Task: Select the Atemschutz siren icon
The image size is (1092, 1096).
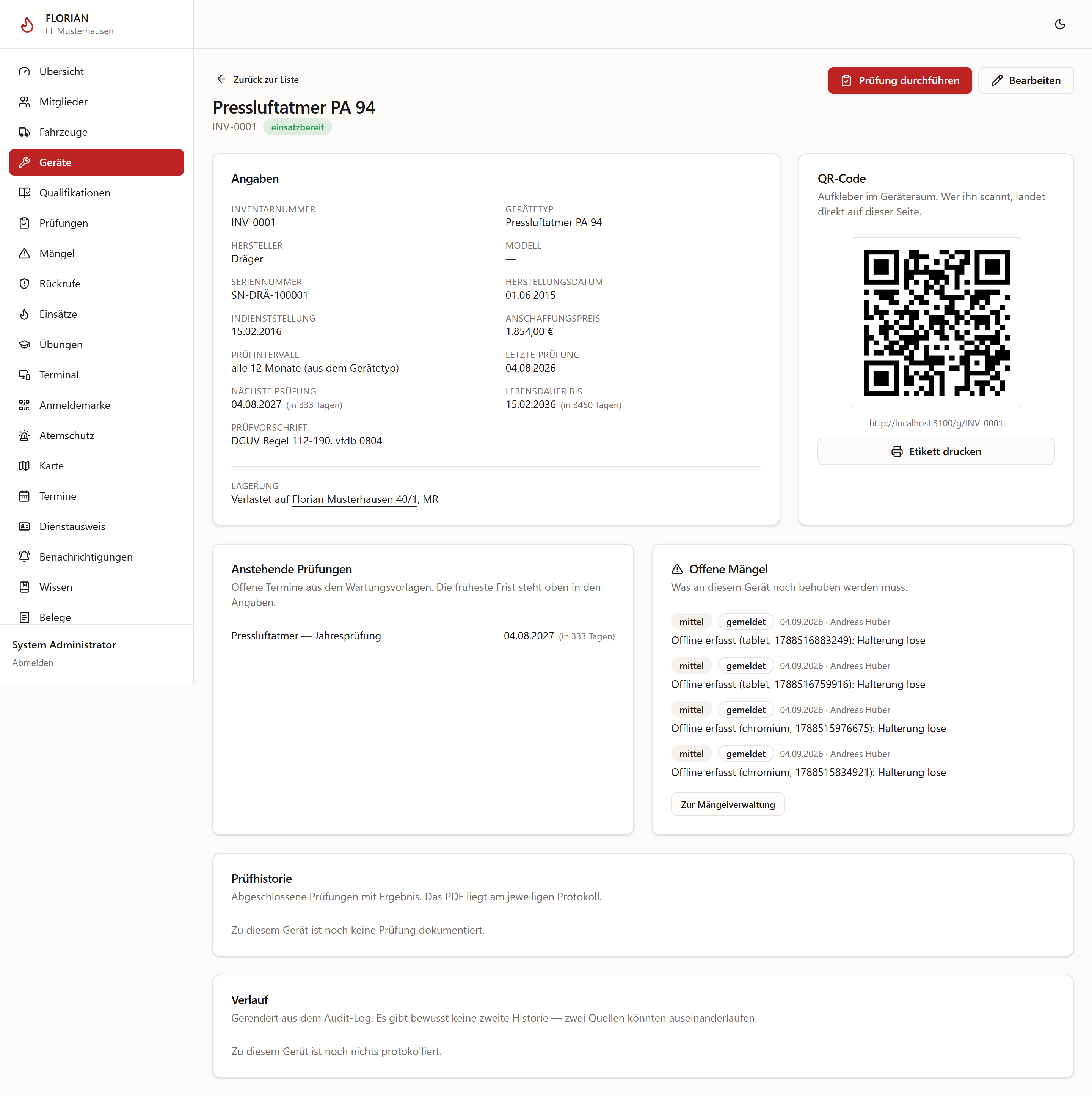Action: 24,436
